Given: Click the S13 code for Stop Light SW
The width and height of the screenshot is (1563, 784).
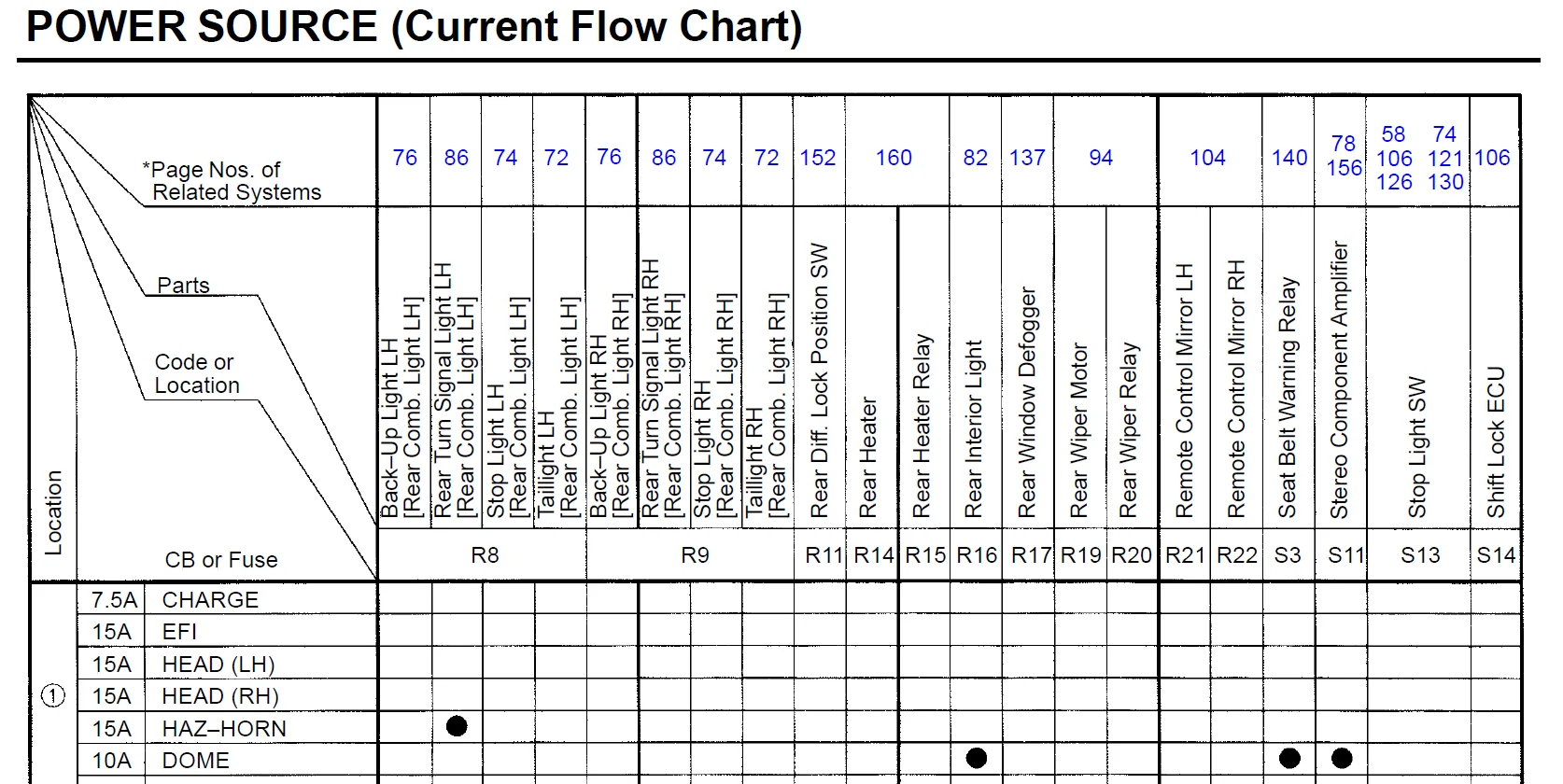Looking at the screenshot, I should (x=1419, y=555).
